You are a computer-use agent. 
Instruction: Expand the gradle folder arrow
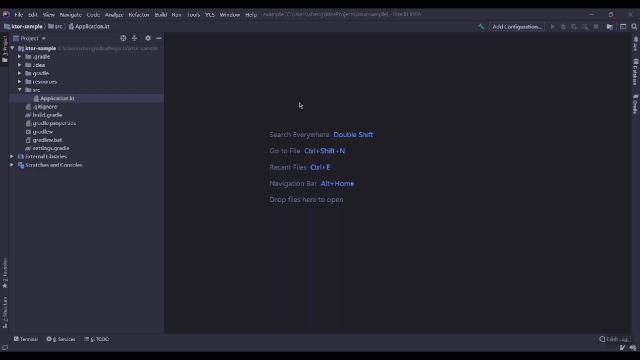coord(20,73)
